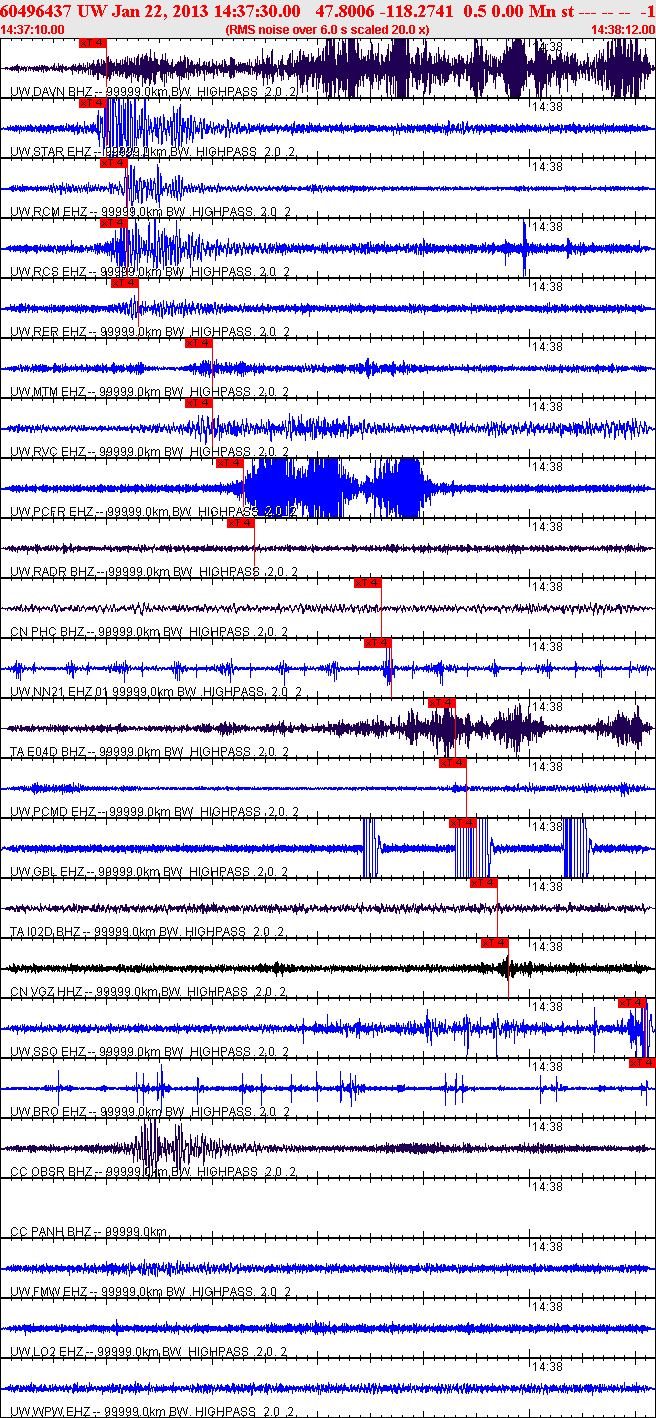Click the pick marker on the SSO trace
Viewport: 656px width, 1418px height.
(631, 1003)
